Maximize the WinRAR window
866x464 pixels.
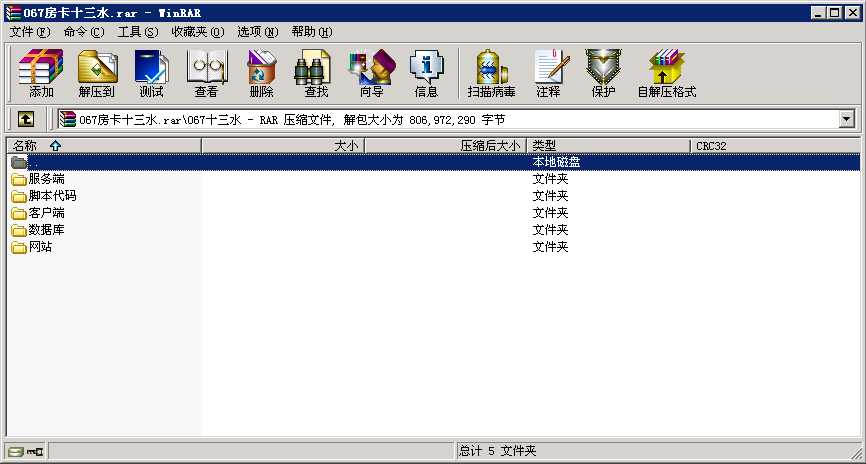[x=835, y=13]
